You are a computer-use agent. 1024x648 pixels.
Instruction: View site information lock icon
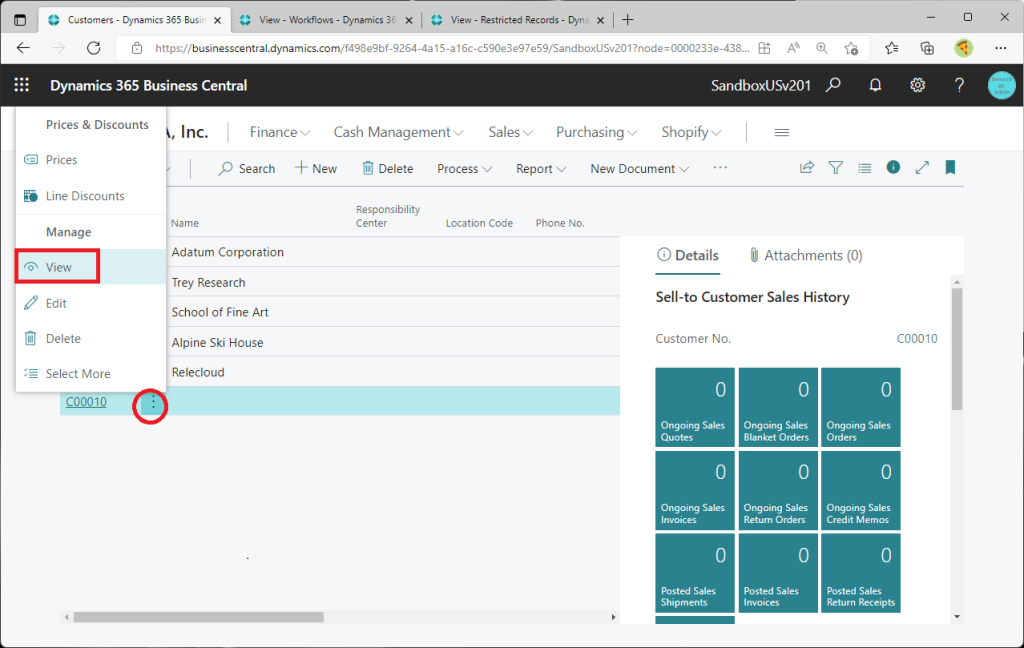(x=136, y=48)
